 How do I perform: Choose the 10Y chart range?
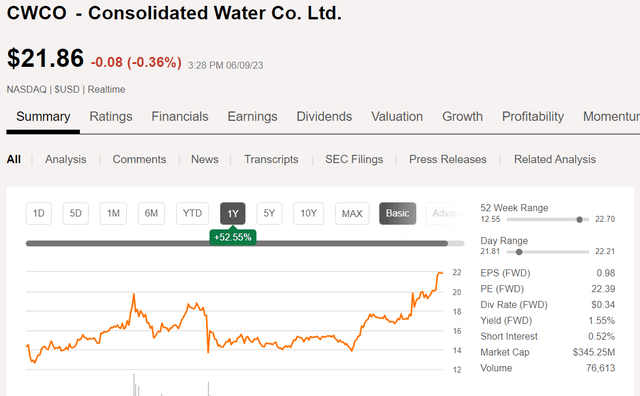tap(309, 214)
